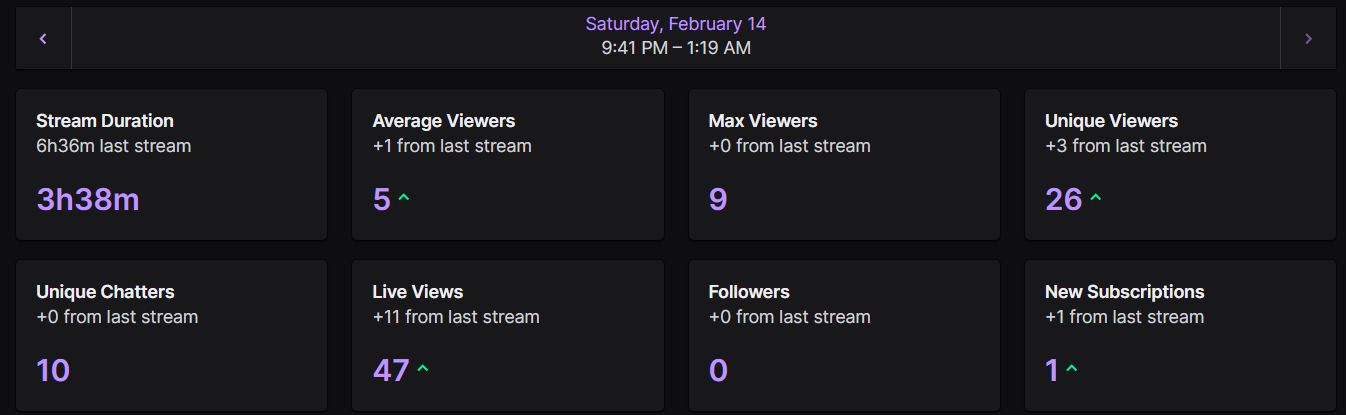
Task: Click the 9:41 PM – 1:19 AM time range
Action: coord(675,48)
